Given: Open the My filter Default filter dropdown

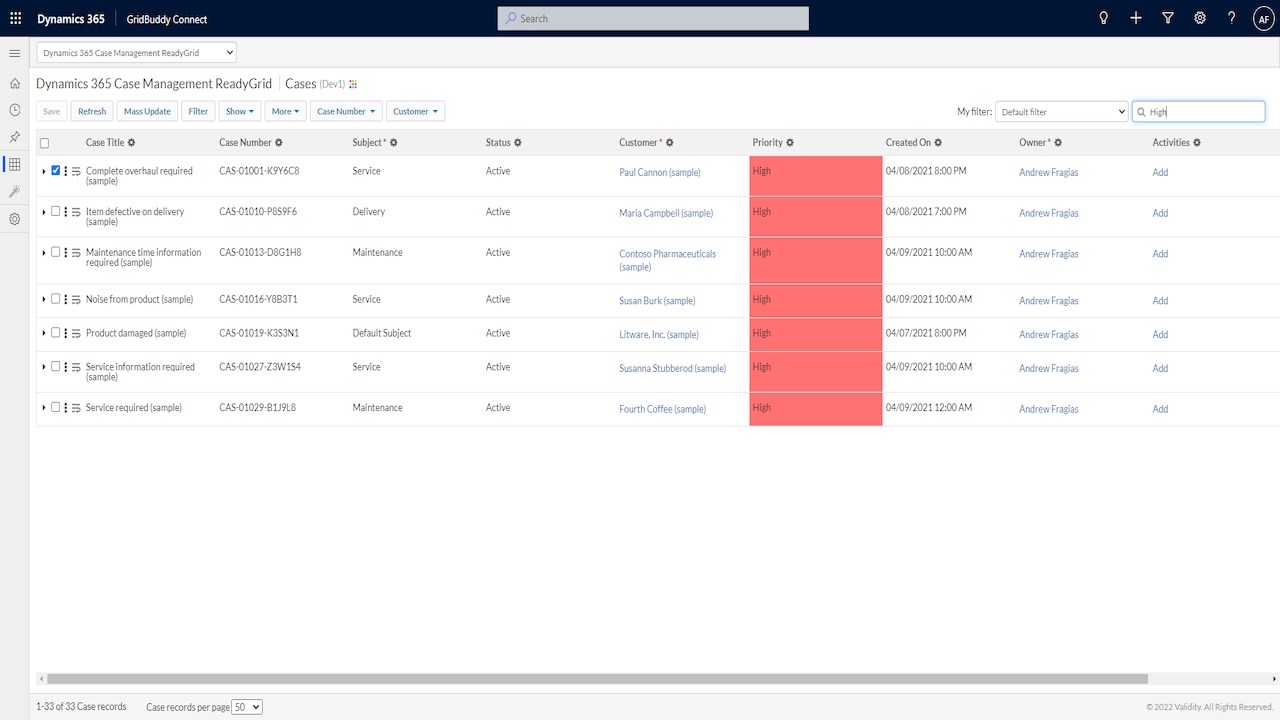Looking at the screenshot, I should [x=1062, y=112].
